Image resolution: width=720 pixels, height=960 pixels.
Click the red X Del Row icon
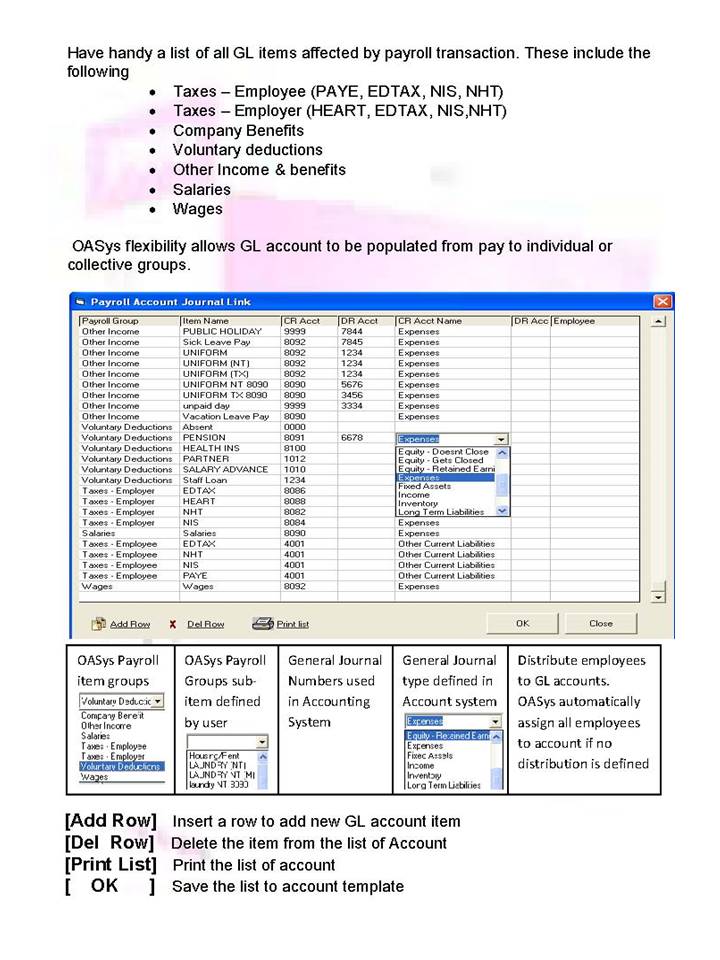(173, 624)
